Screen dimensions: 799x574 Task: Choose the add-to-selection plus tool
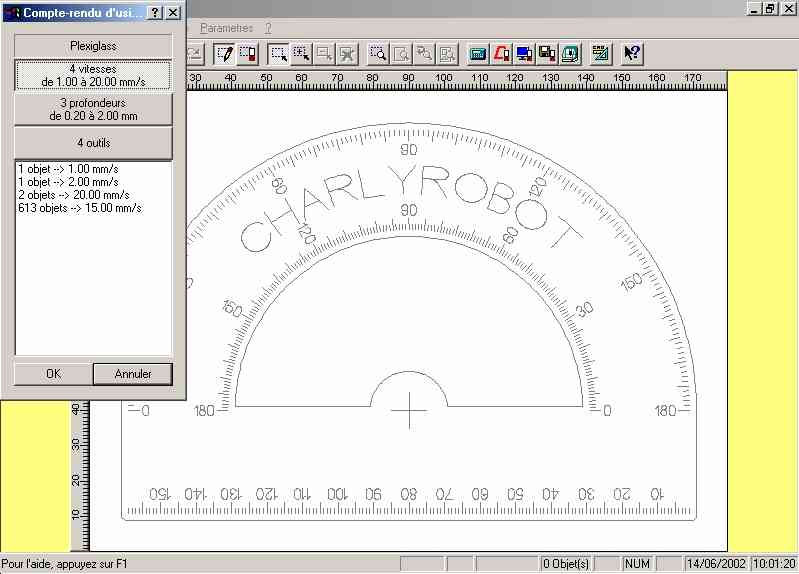(301, 54)
